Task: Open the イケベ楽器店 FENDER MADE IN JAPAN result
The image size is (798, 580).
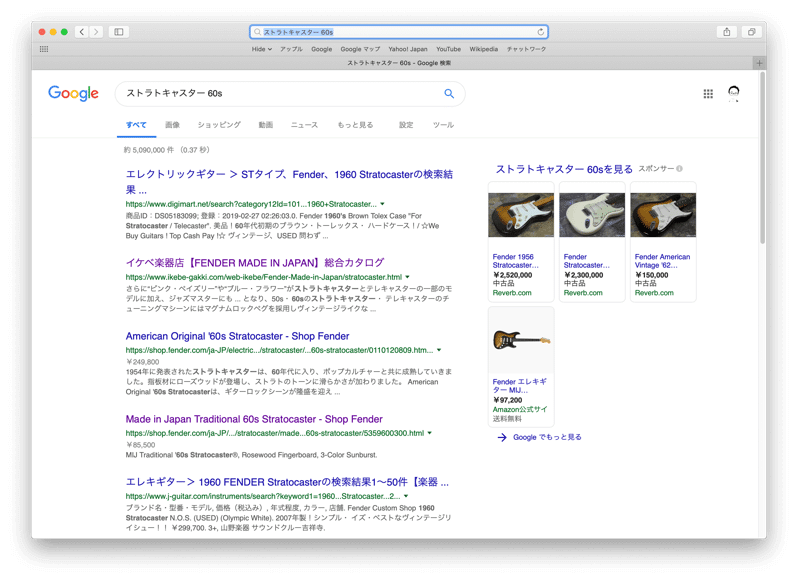Action: tap(255, 263)
